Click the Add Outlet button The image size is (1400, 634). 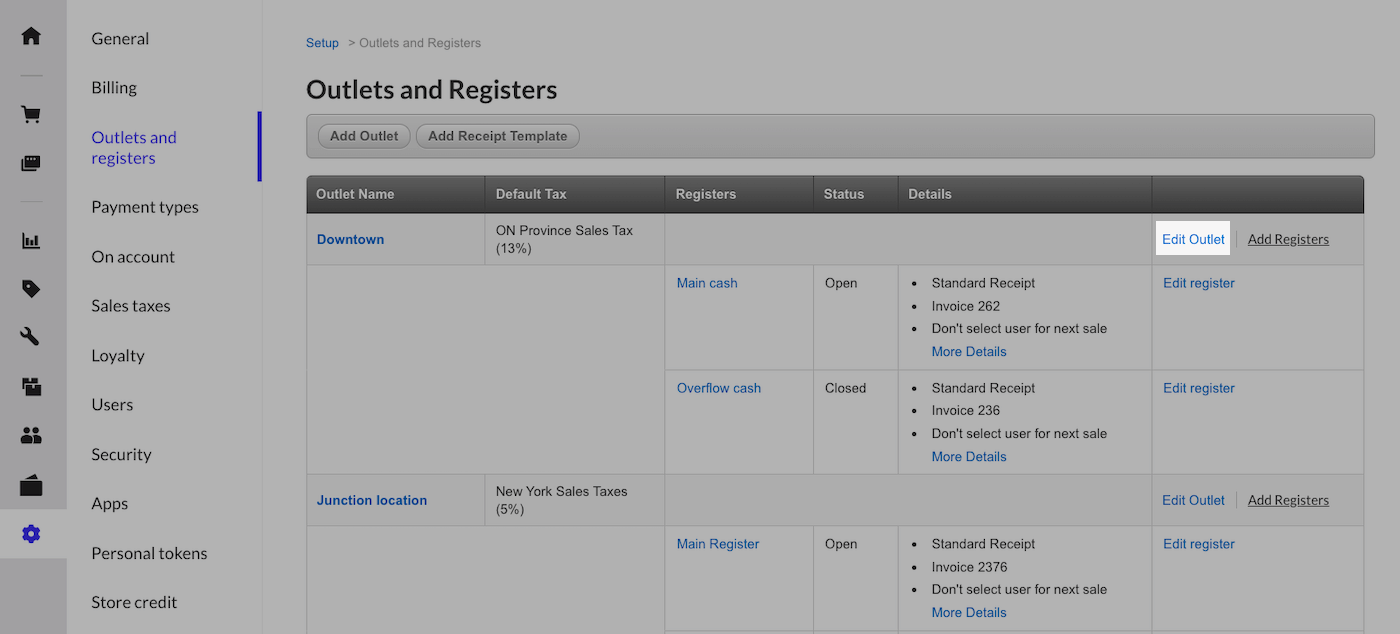pyautogui.click(x=363, y=135)
